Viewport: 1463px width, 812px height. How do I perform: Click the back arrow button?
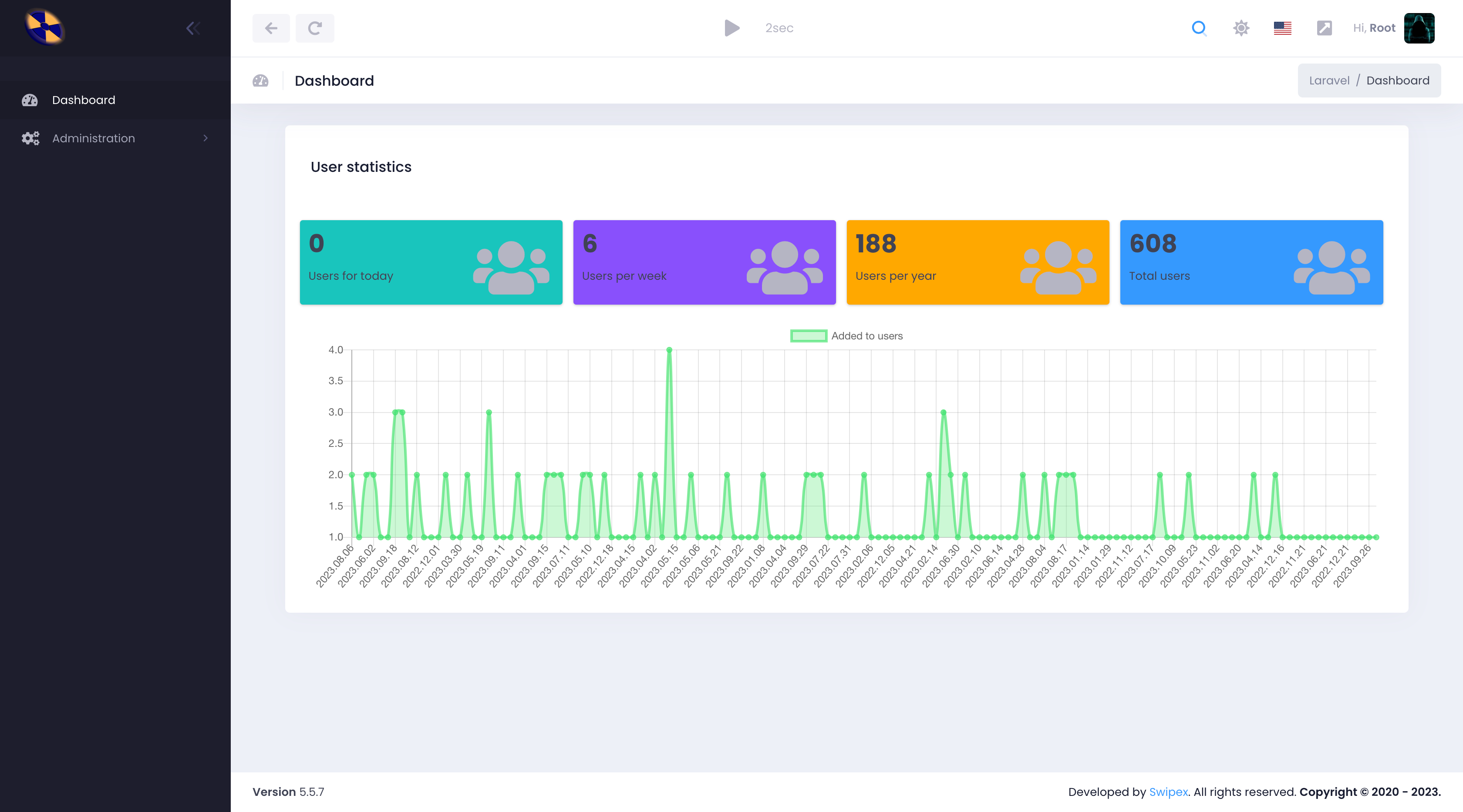271,28
